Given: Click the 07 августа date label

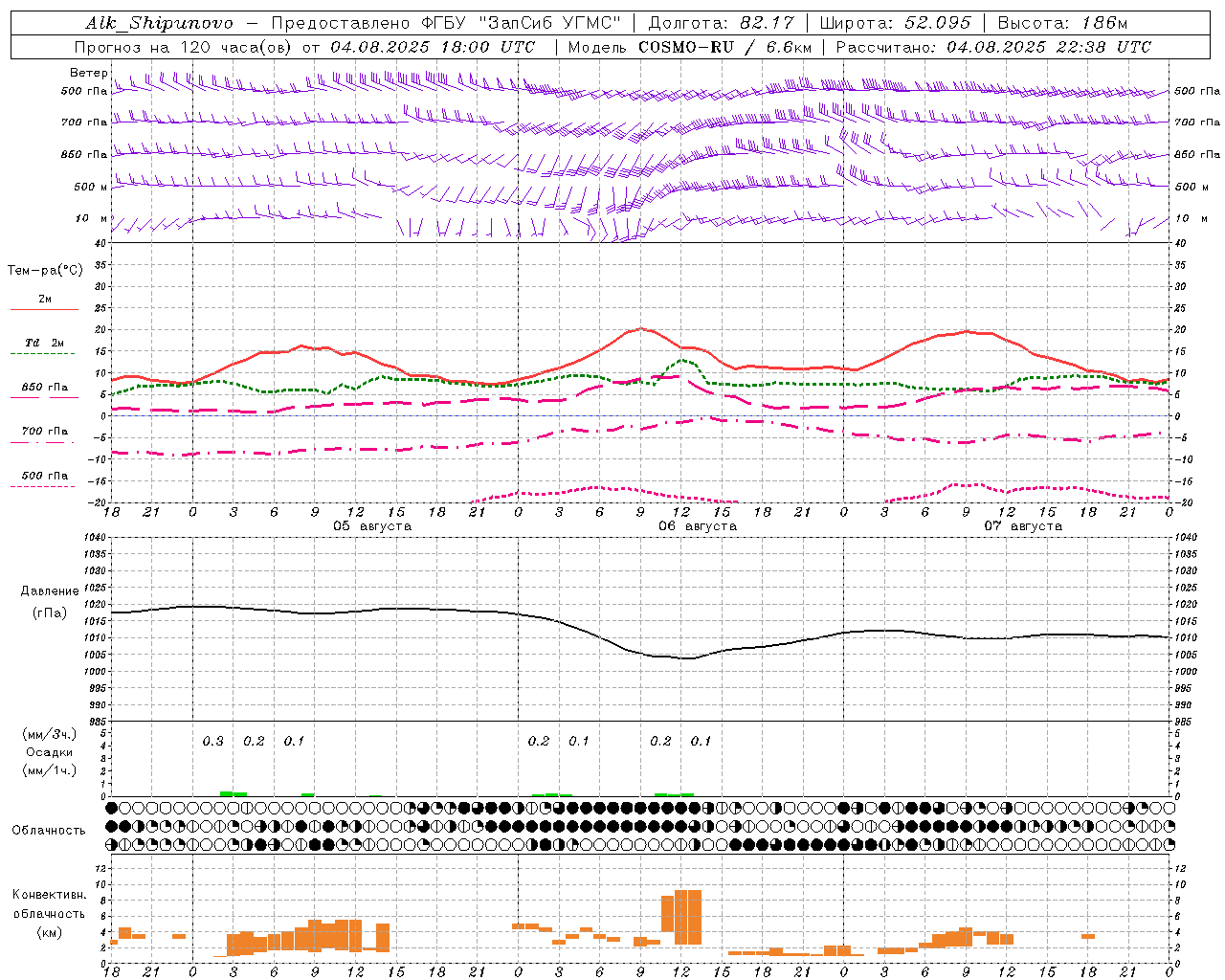Looking at the screenshot, I should tap(1023, 526).
